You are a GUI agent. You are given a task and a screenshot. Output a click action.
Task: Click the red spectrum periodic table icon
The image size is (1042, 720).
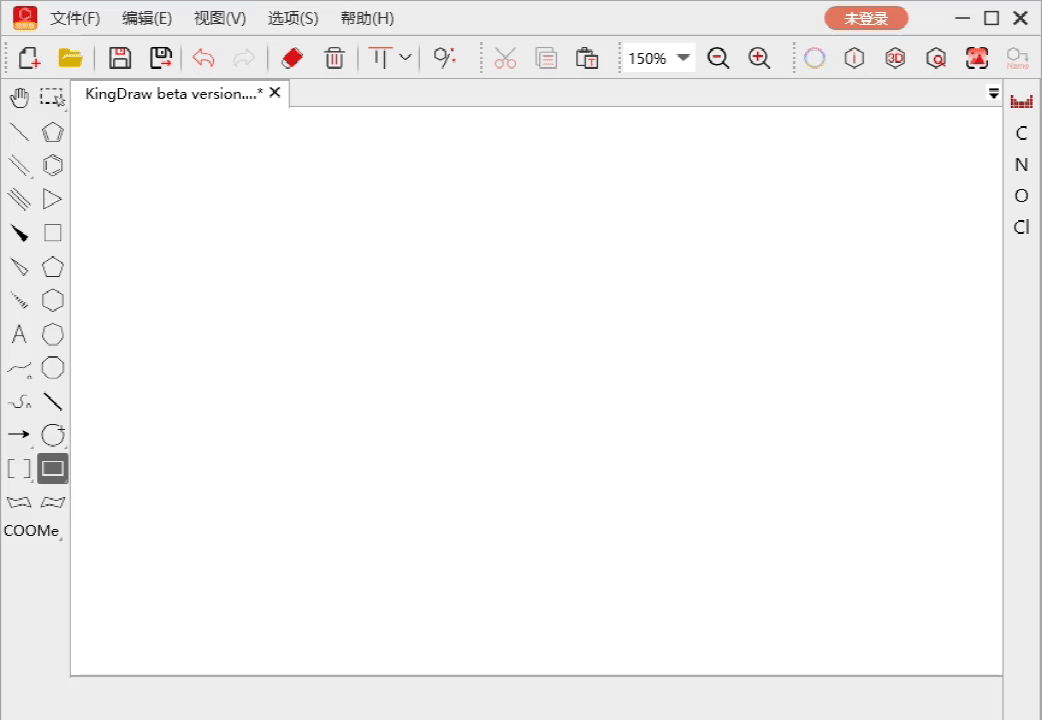1021,102
